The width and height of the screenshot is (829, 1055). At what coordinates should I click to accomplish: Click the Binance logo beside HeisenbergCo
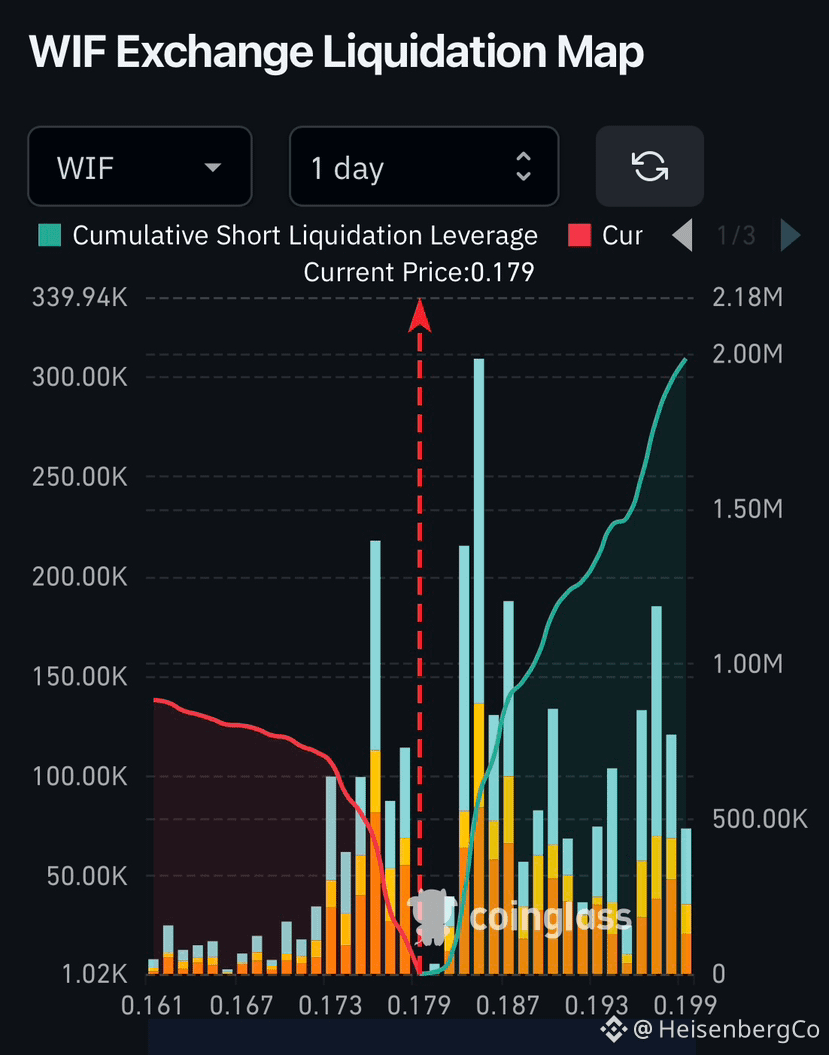pos(614,1027)
